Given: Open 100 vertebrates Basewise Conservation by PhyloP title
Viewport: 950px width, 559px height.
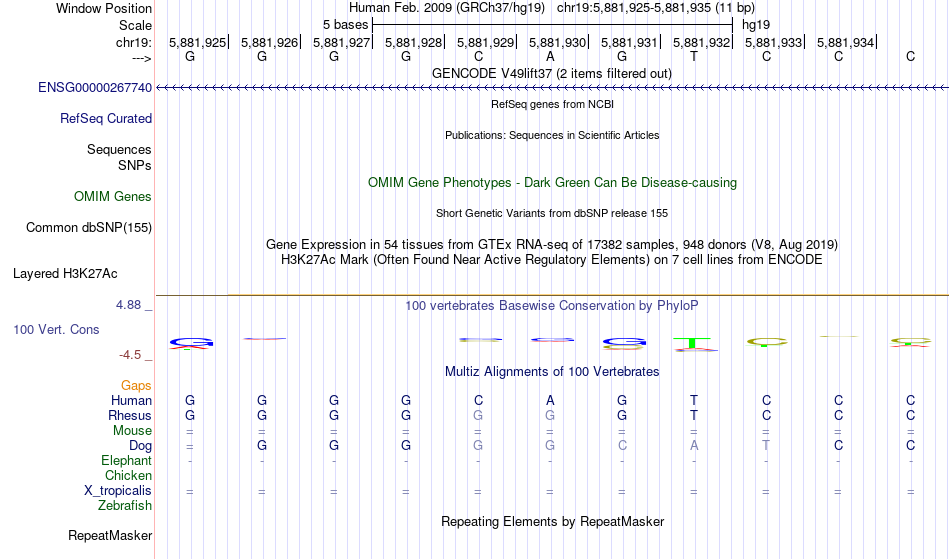Looking at the screenshot, I should pos(552,305).
